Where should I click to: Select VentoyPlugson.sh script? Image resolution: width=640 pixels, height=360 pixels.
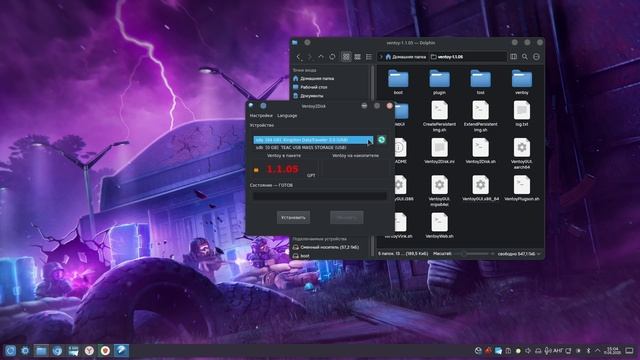522,188
